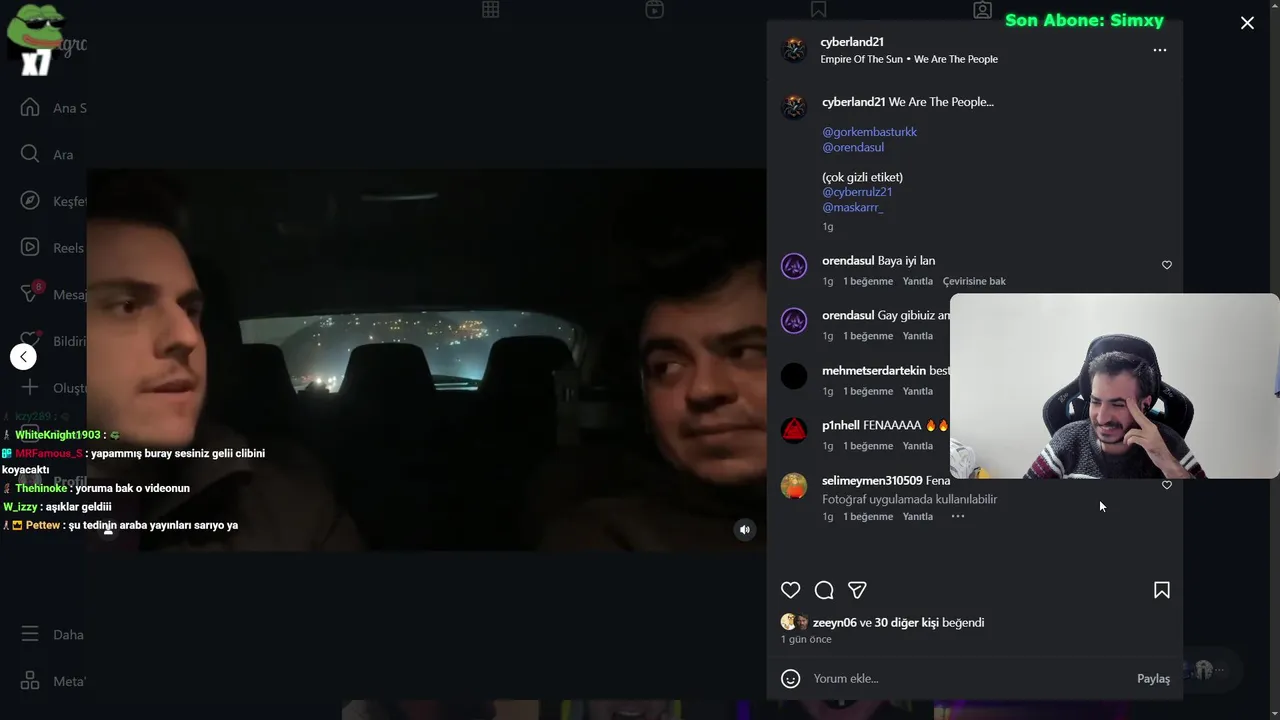This screenshot has height=720, width=1280.
Task: Like orendasul's "Baya iyi lan" comment
Action: tap(1167, 265)
